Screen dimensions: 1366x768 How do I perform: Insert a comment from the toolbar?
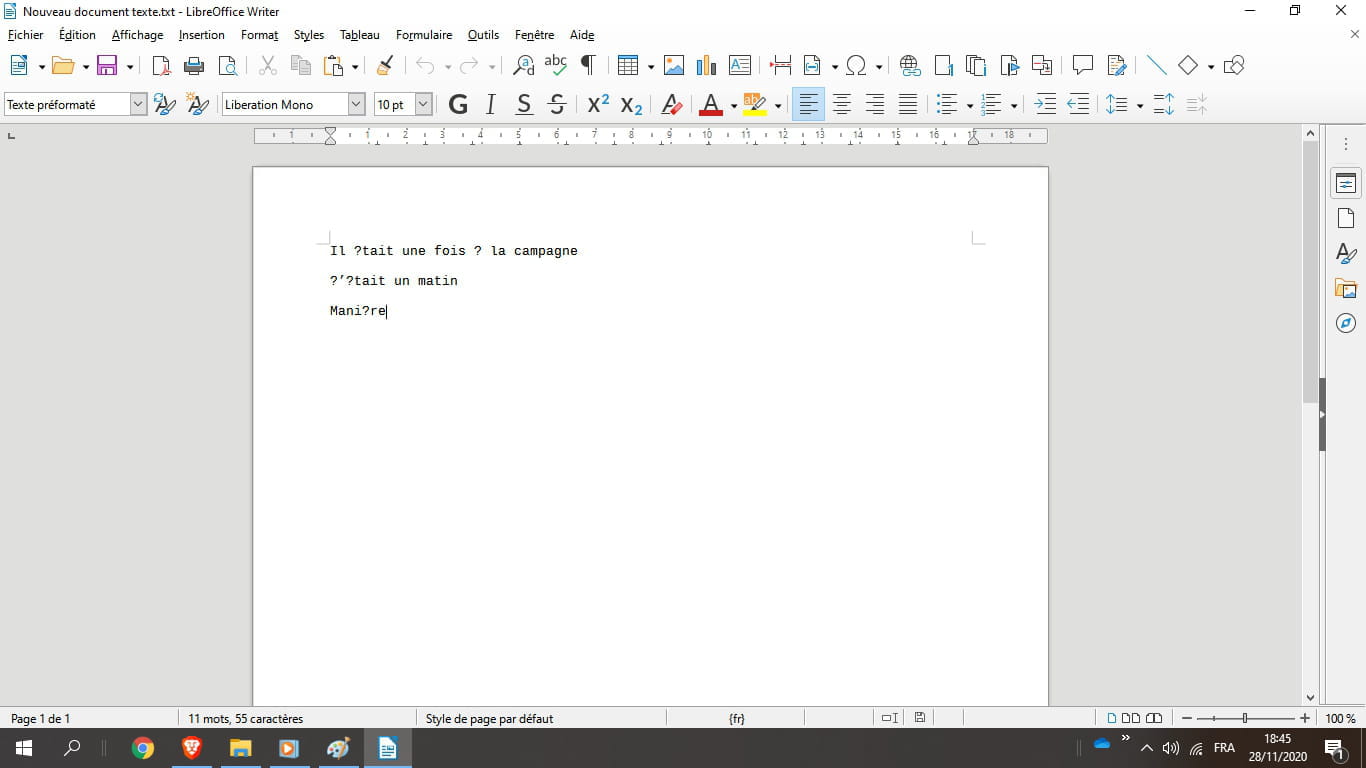pyautogui.click(x=1082, y=66)
